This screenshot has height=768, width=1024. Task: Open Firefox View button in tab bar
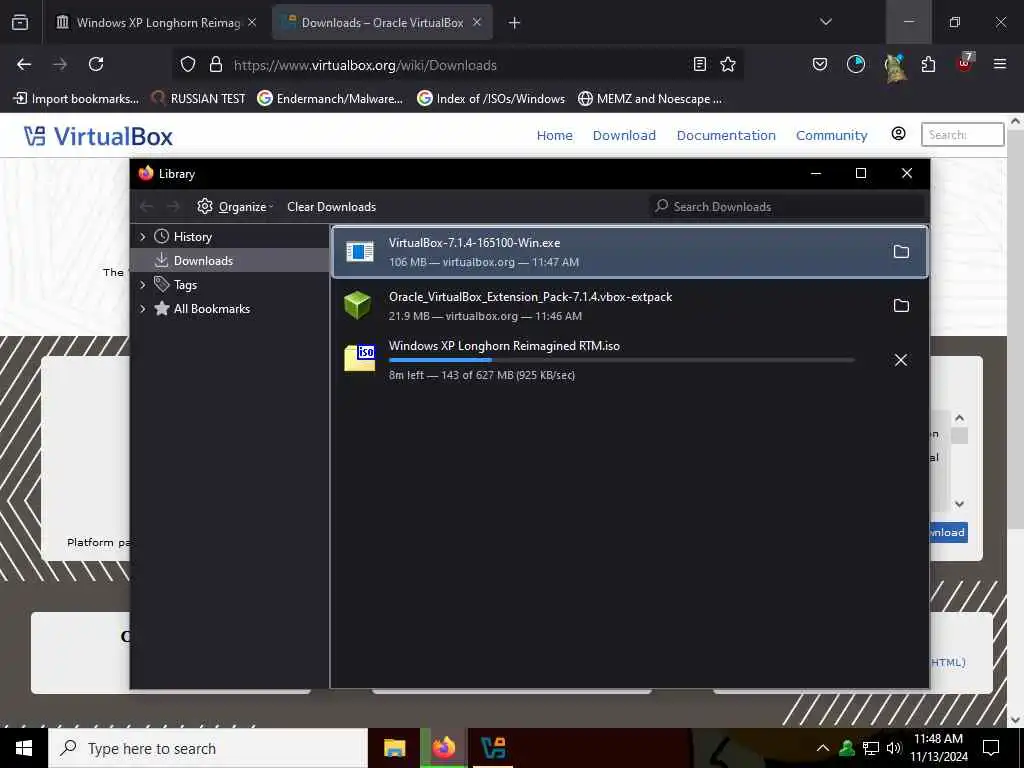click(20, 23)
